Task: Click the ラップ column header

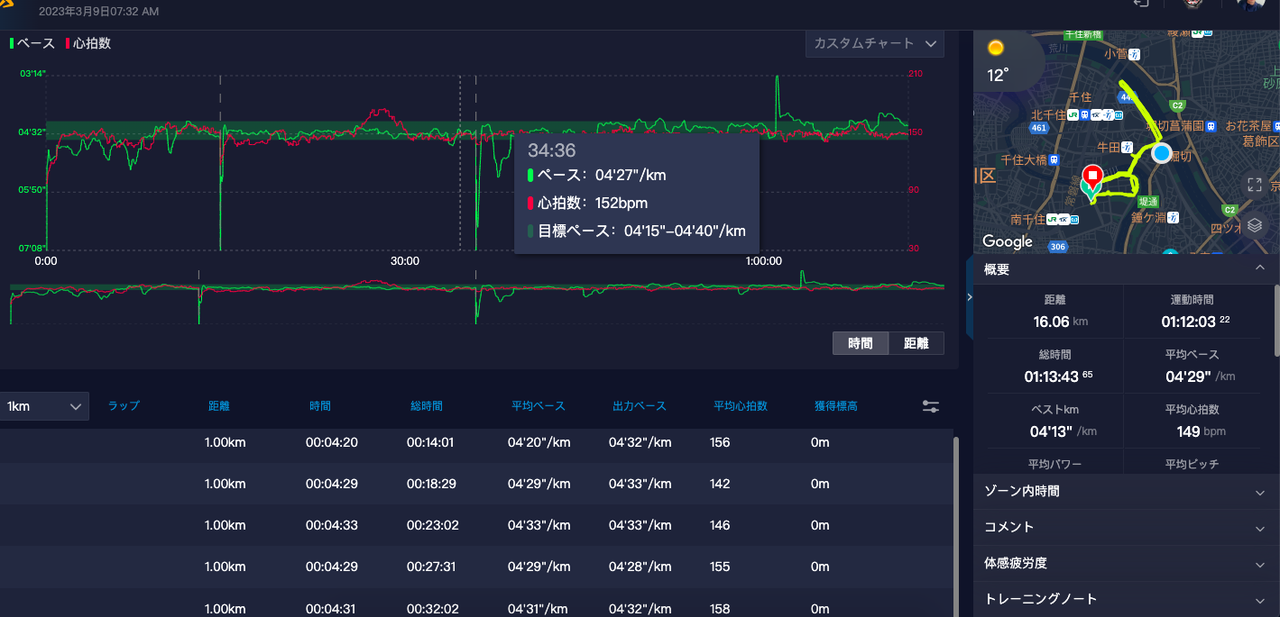Action: coord(123,406)
